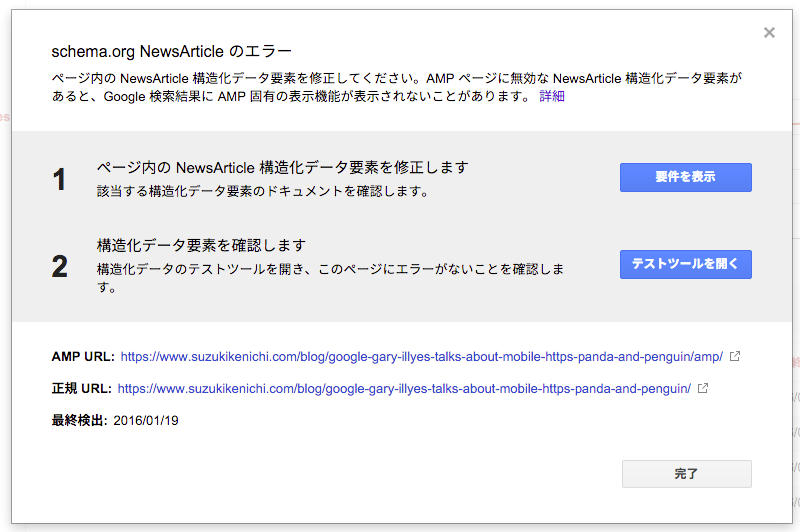This screenshot has height=532, width=800.
Task: Click text 該当する構造化データ要素のドキュメントを確認します
Action: pos(263,191)
